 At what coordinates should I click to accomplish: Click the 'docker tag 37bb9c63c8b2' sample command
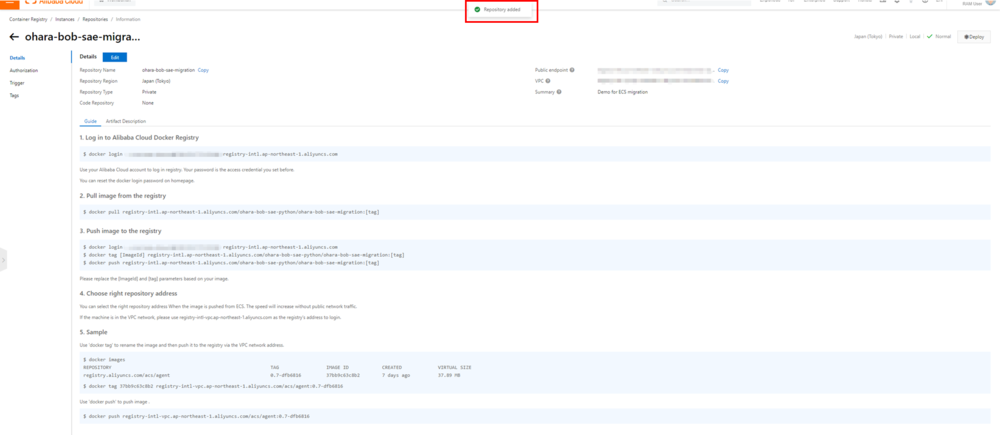point(213,386)
